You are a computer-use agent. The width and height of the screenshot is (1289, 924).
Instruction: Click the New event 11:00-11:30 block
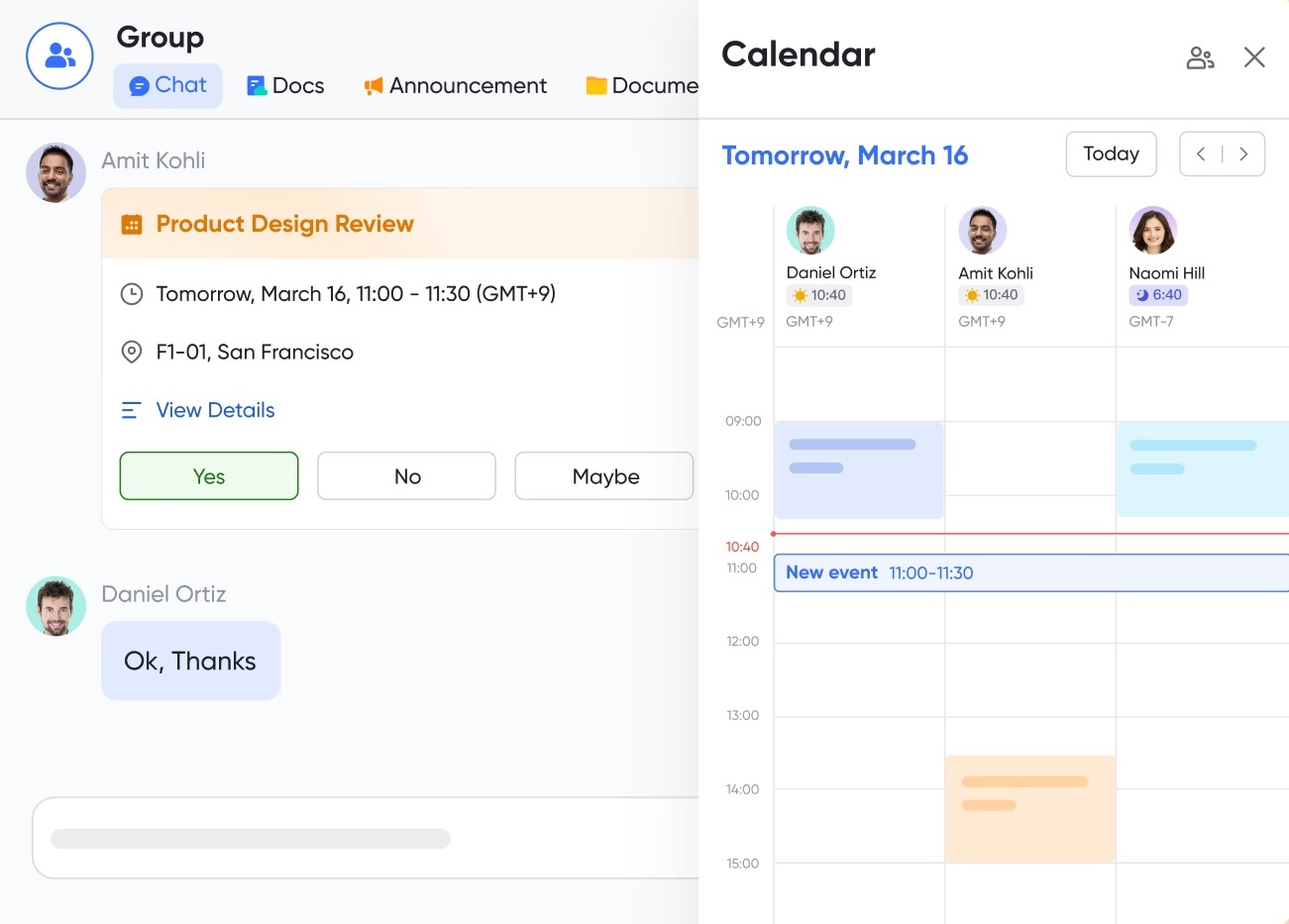[x=1030, y=572]
